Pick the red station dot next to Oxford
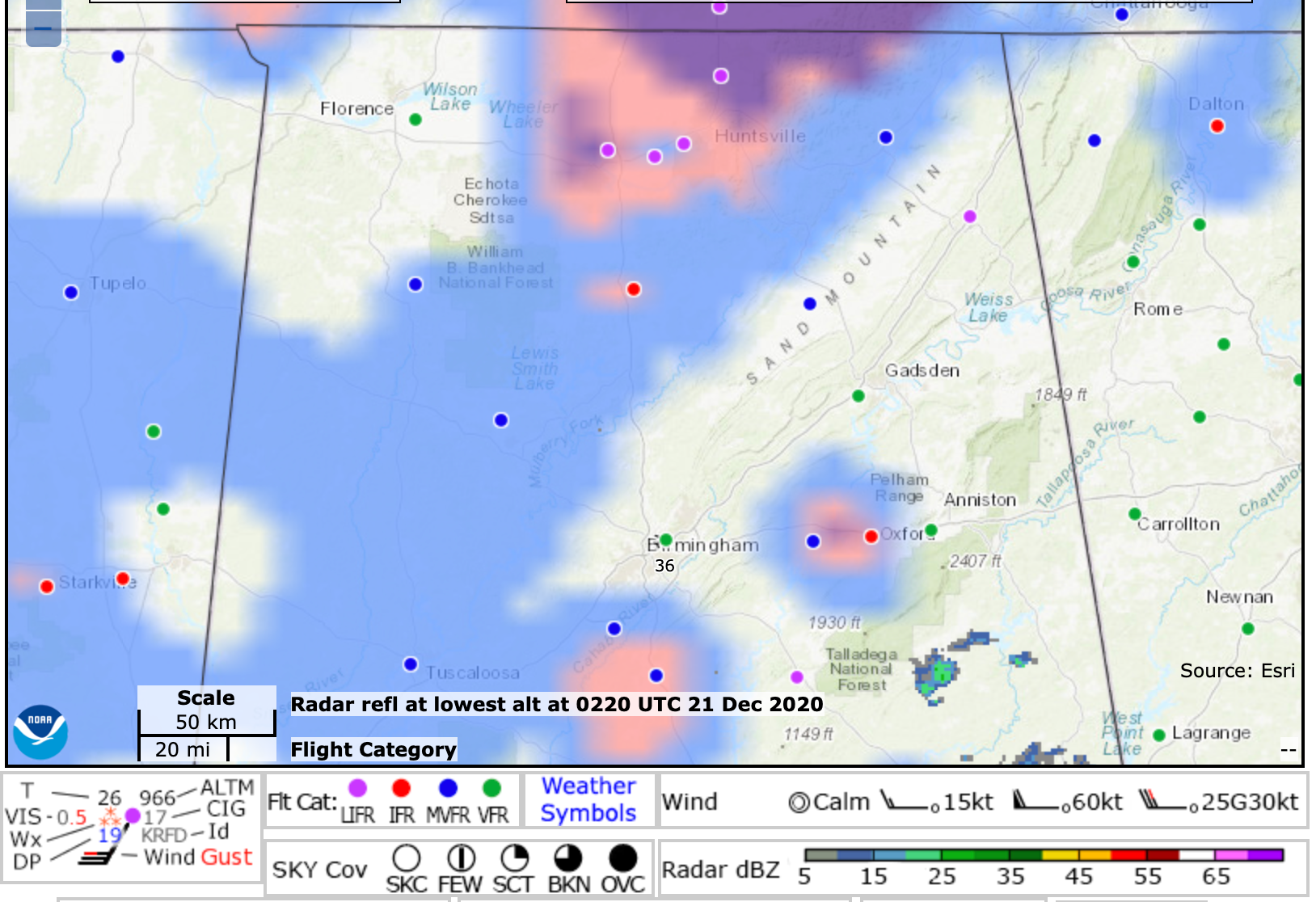The image size is (1316, 902). coord(871,537)
